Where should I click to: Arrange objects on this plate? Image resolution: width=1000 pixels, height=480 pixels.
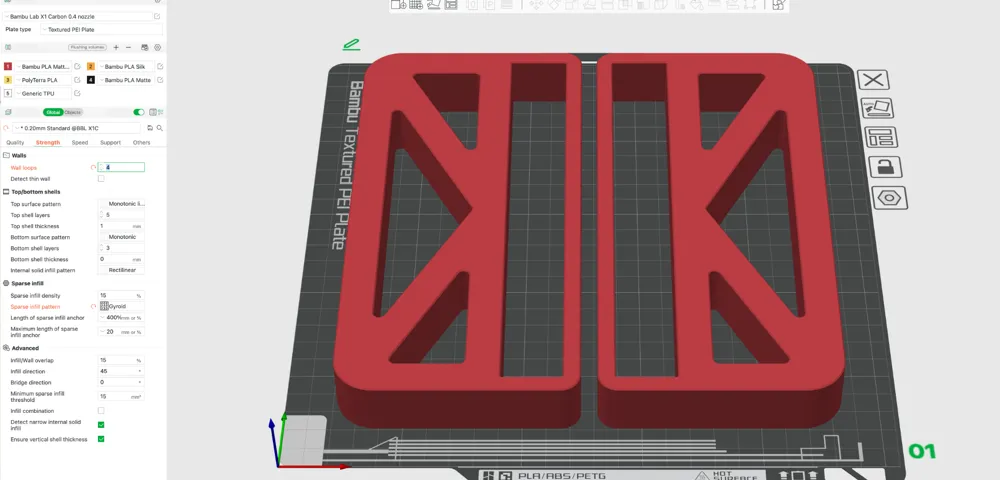881,137
